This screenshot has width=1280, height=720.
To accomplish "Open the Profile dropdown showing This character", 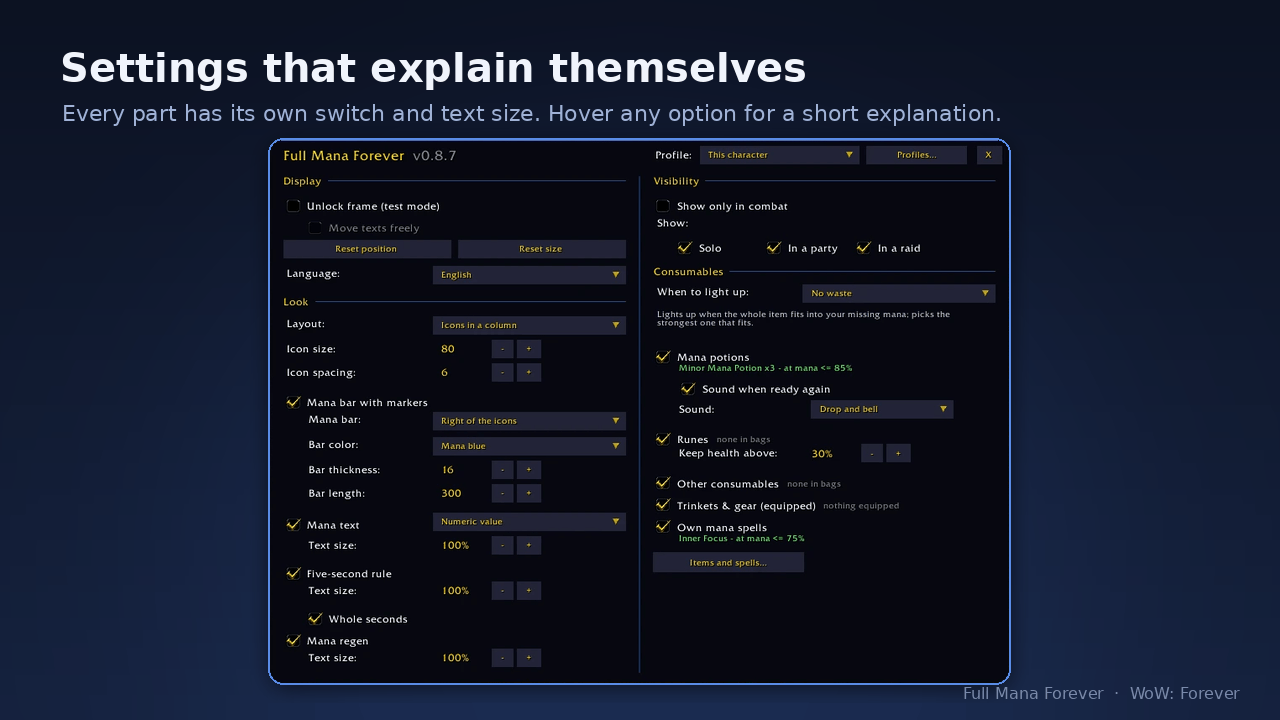I will coord(780,155).
